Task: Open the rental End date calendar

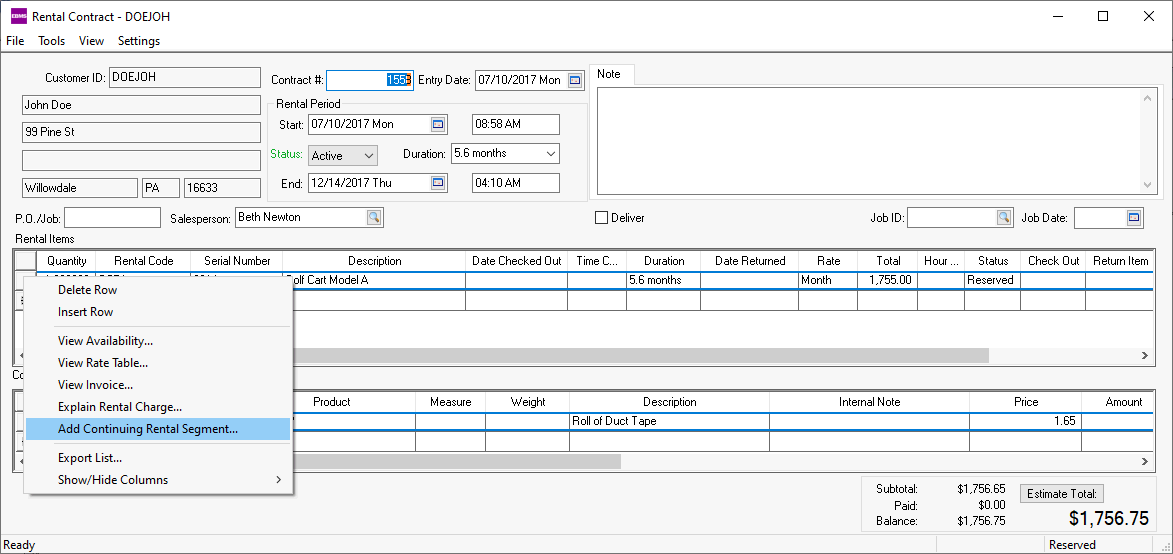Action: pos(438,183)
